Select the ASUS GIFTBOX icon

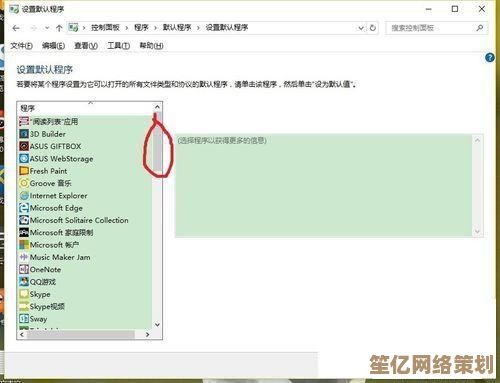[x=24, y=146]
